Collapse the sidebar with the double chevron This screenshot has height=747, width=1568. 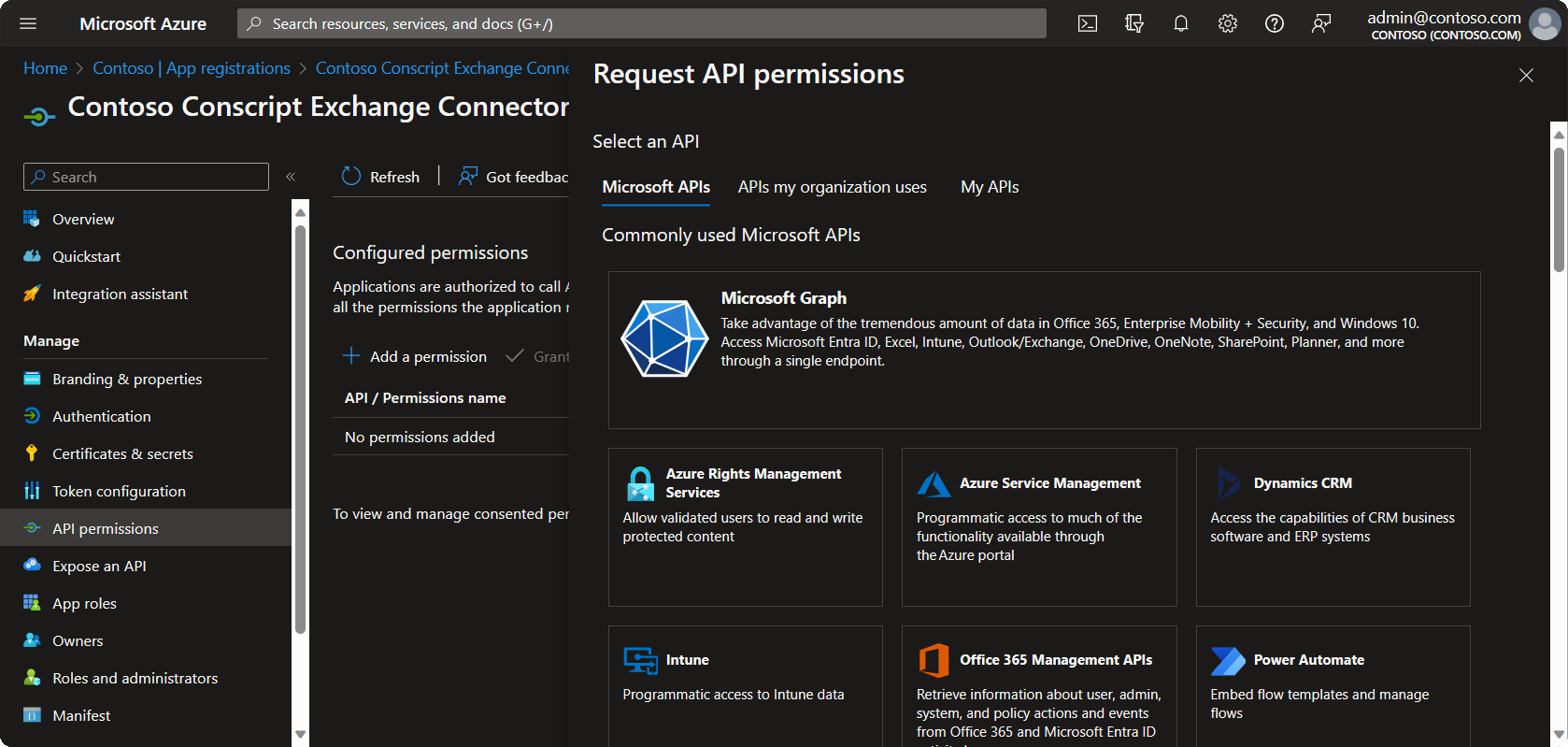(291, 177)
